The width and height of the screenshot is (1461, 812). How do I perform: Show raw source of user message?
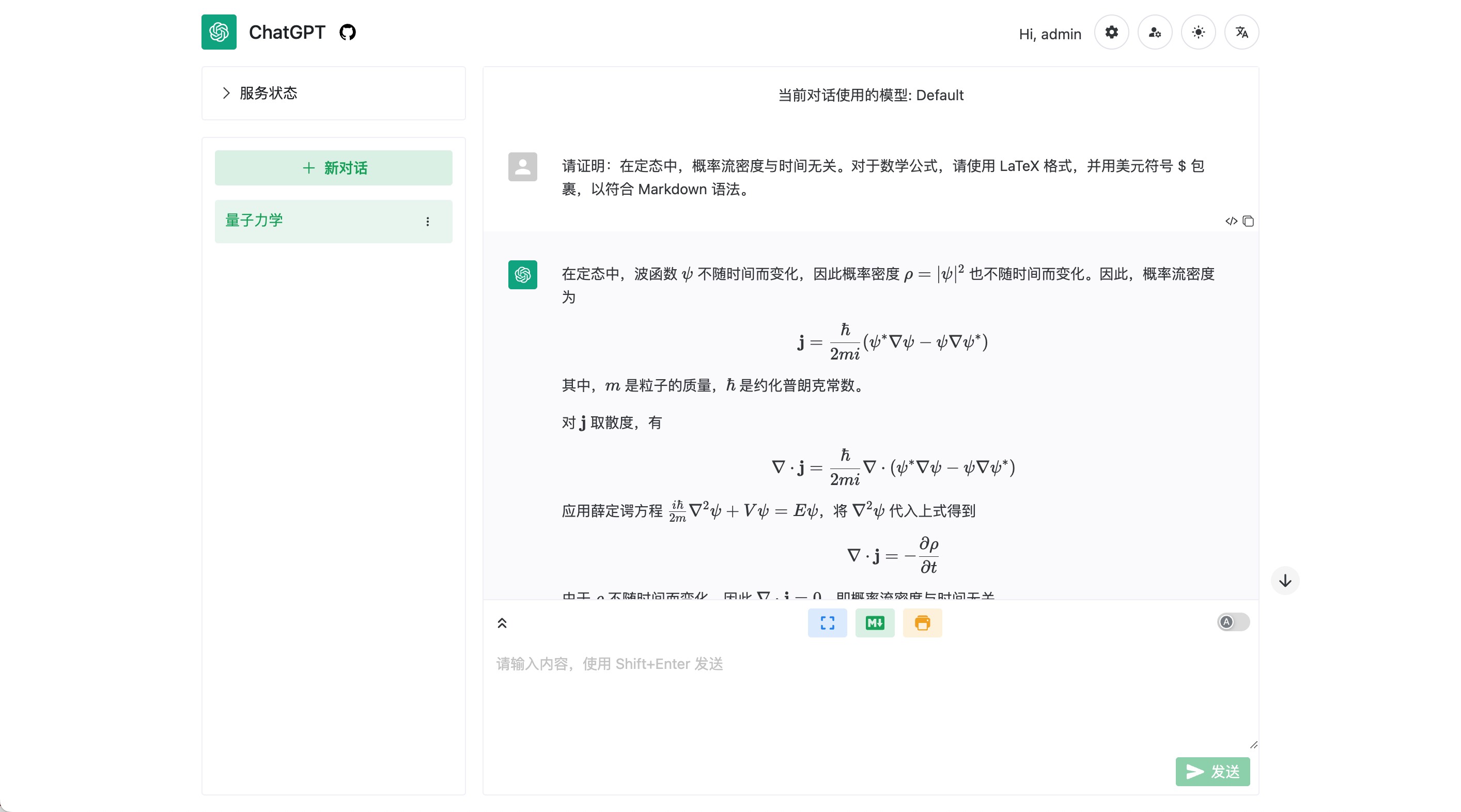click(x=1231, y=221)
